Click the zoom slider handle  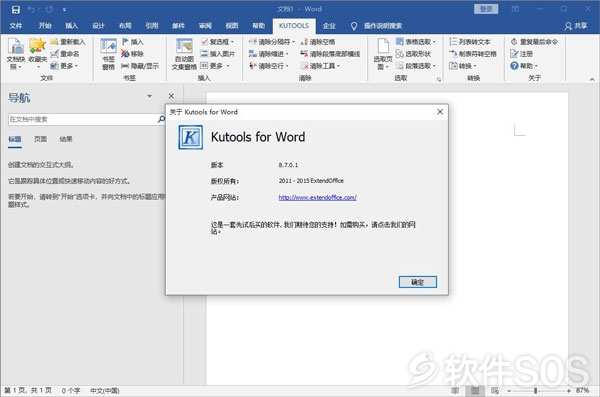(x=536, y=390)
